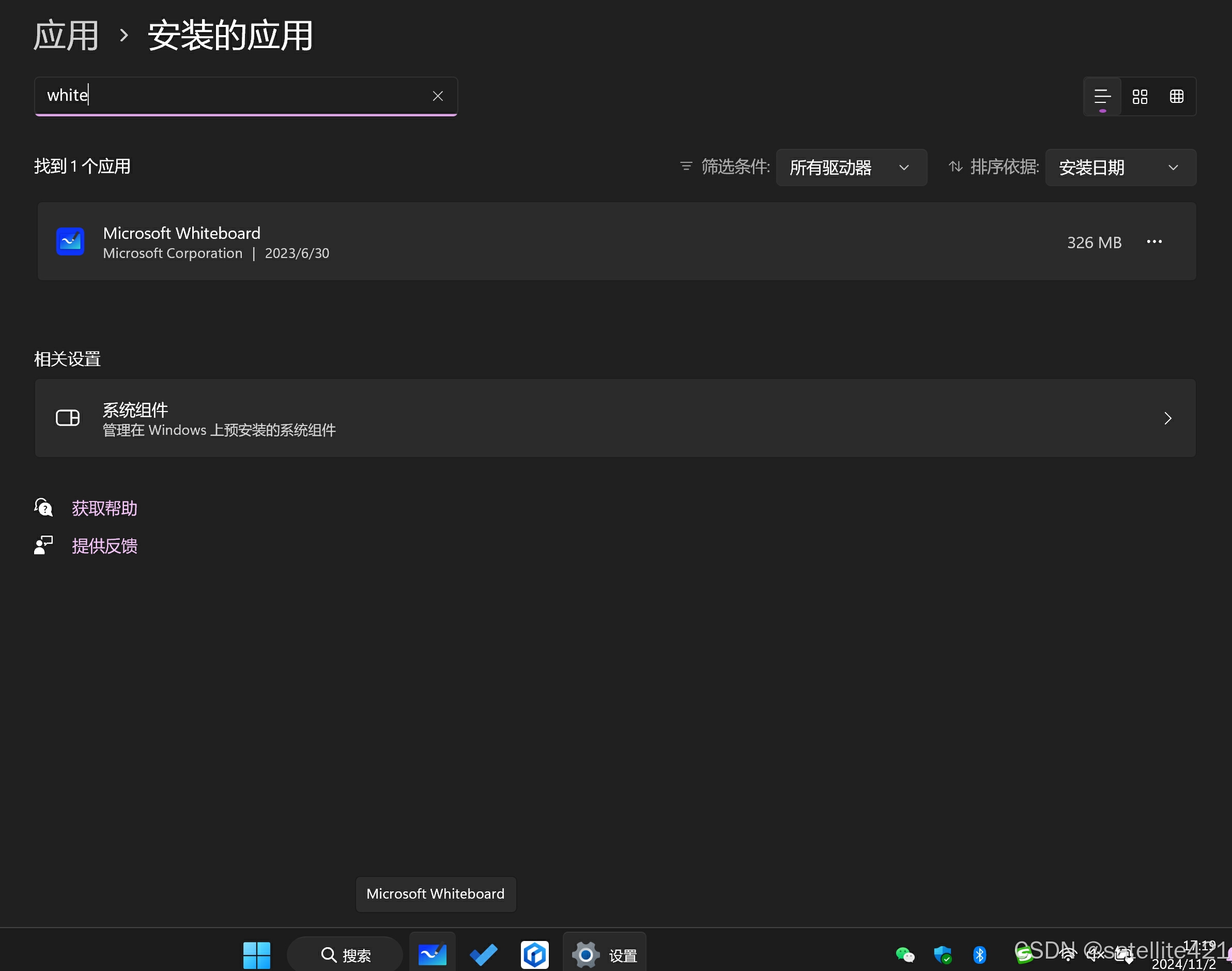Click the feedback person icon
Viewport: 1232px width, 971px height.
tap(44, 544)
